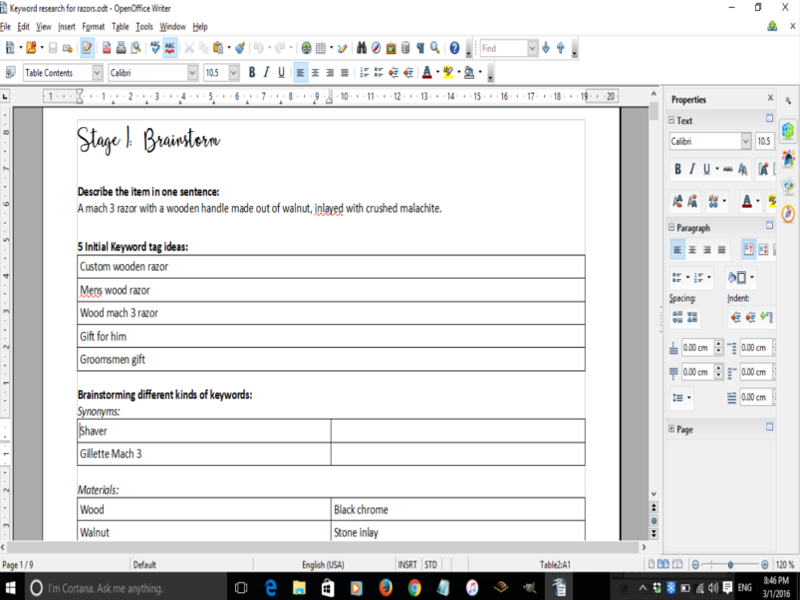Open the Tools menu
The width and height of the screenshot is (800, 600).
click(x=144, y=27)
